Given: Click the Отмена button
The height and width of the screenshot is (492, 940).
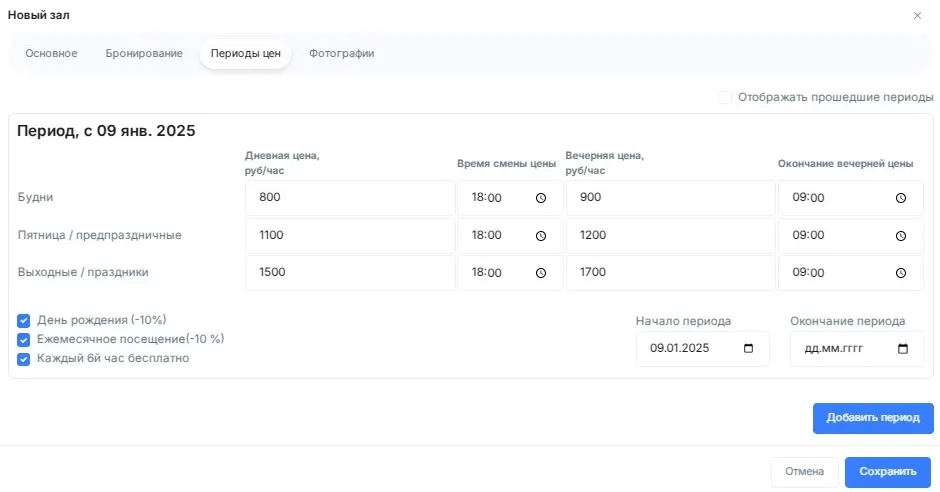Looking at the screenshot, I should (804, 472).
